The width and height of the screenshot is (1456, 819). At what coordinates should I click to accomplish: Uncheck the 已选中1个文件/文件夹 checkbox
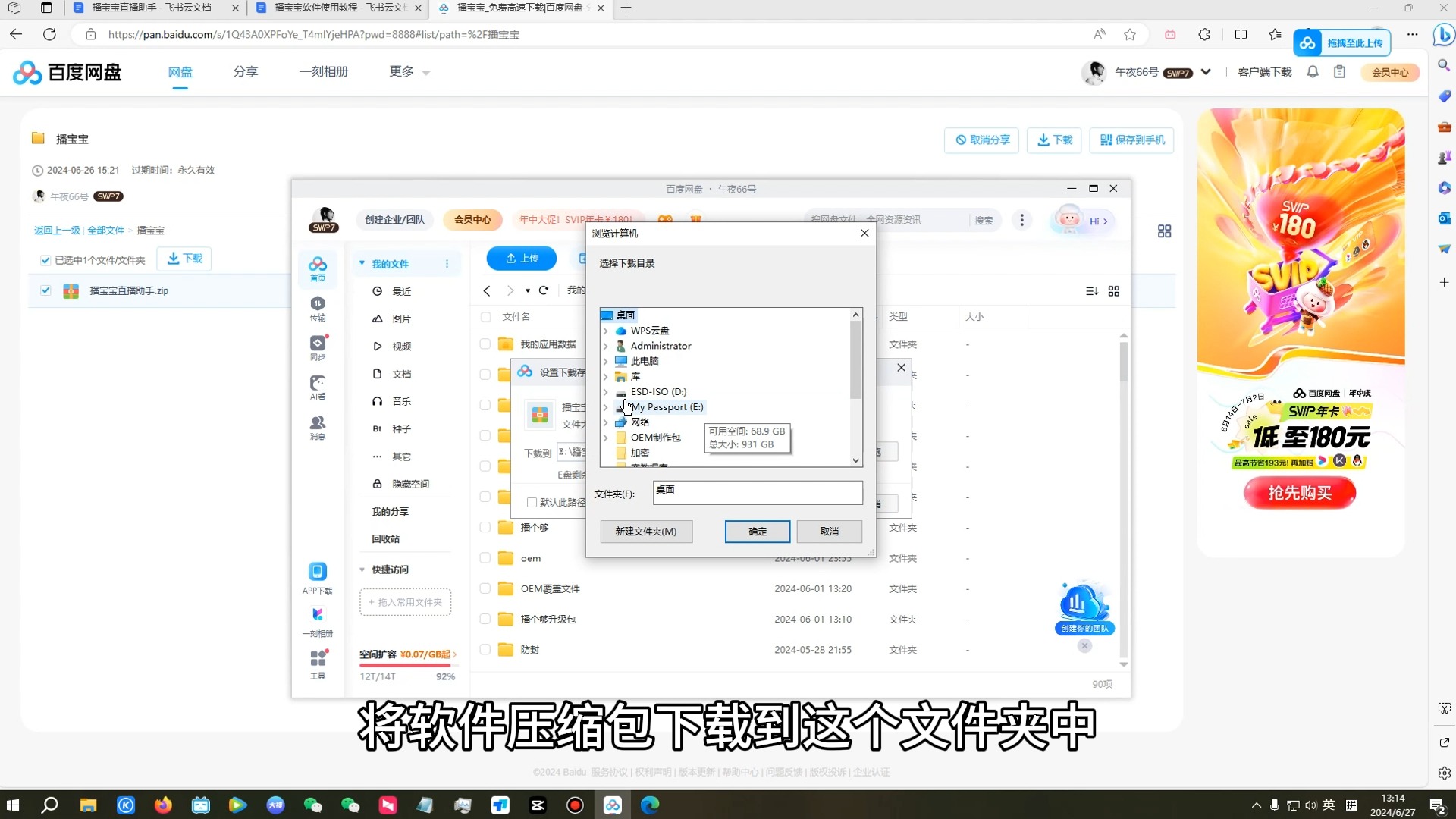[45, 259]
